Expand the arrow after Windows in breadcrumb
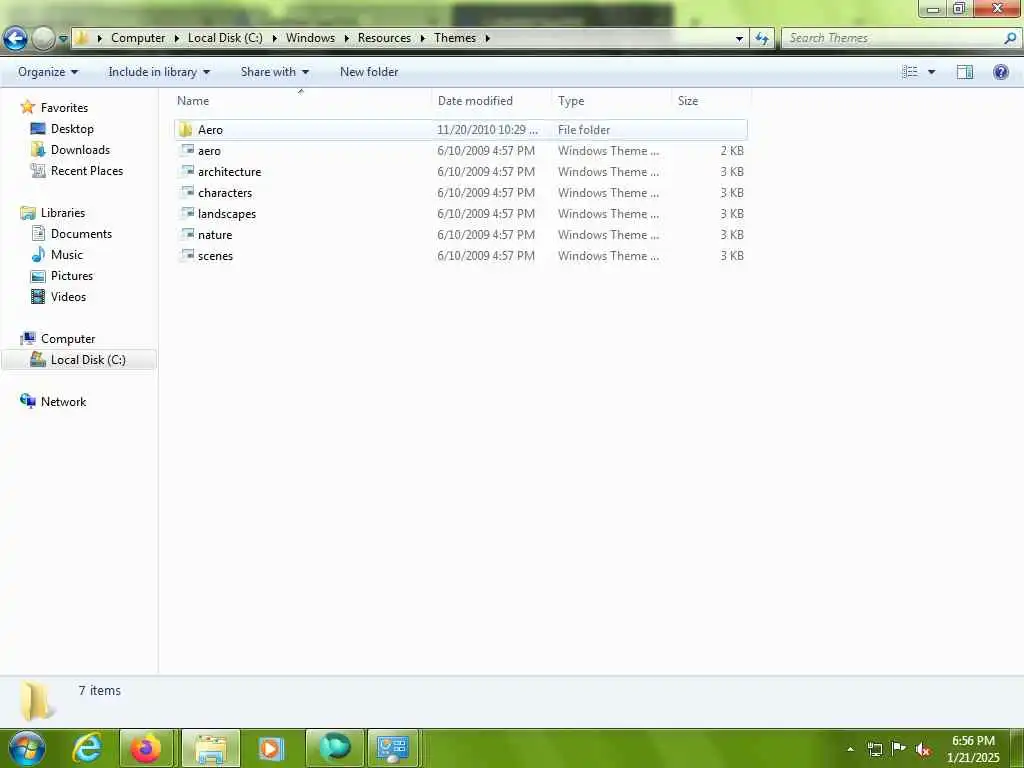 (347, 39)
